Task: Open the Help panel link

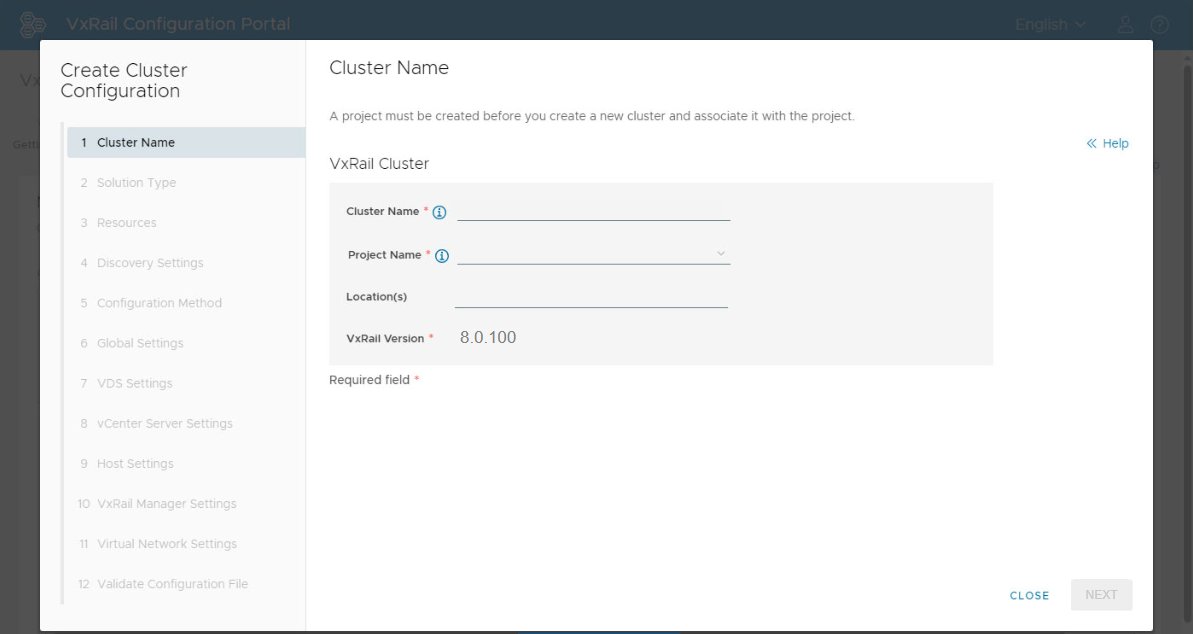Action: click(1107, 143)
